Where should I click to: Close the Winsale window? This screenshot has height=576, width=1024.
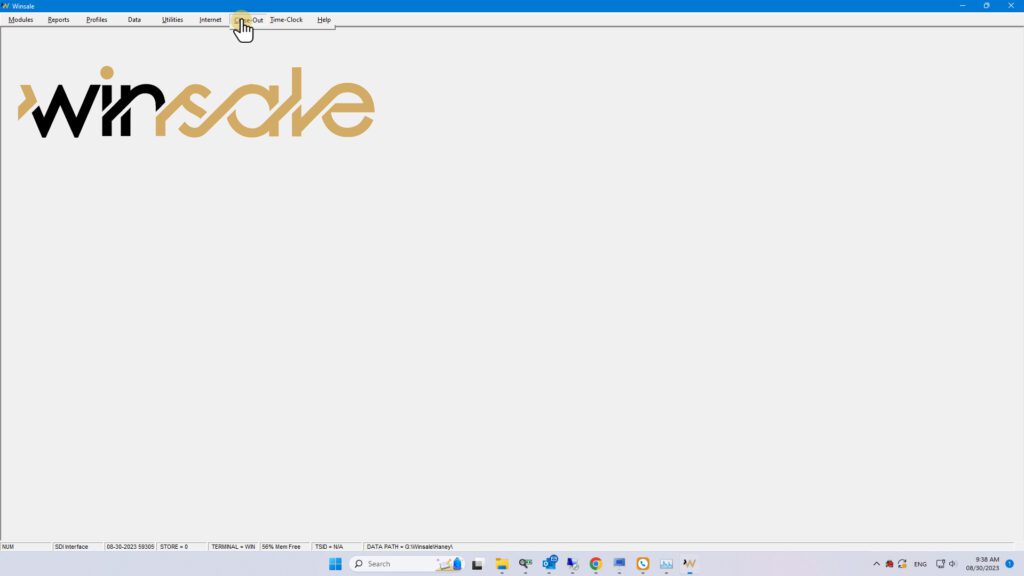[x=1011, y=6]
